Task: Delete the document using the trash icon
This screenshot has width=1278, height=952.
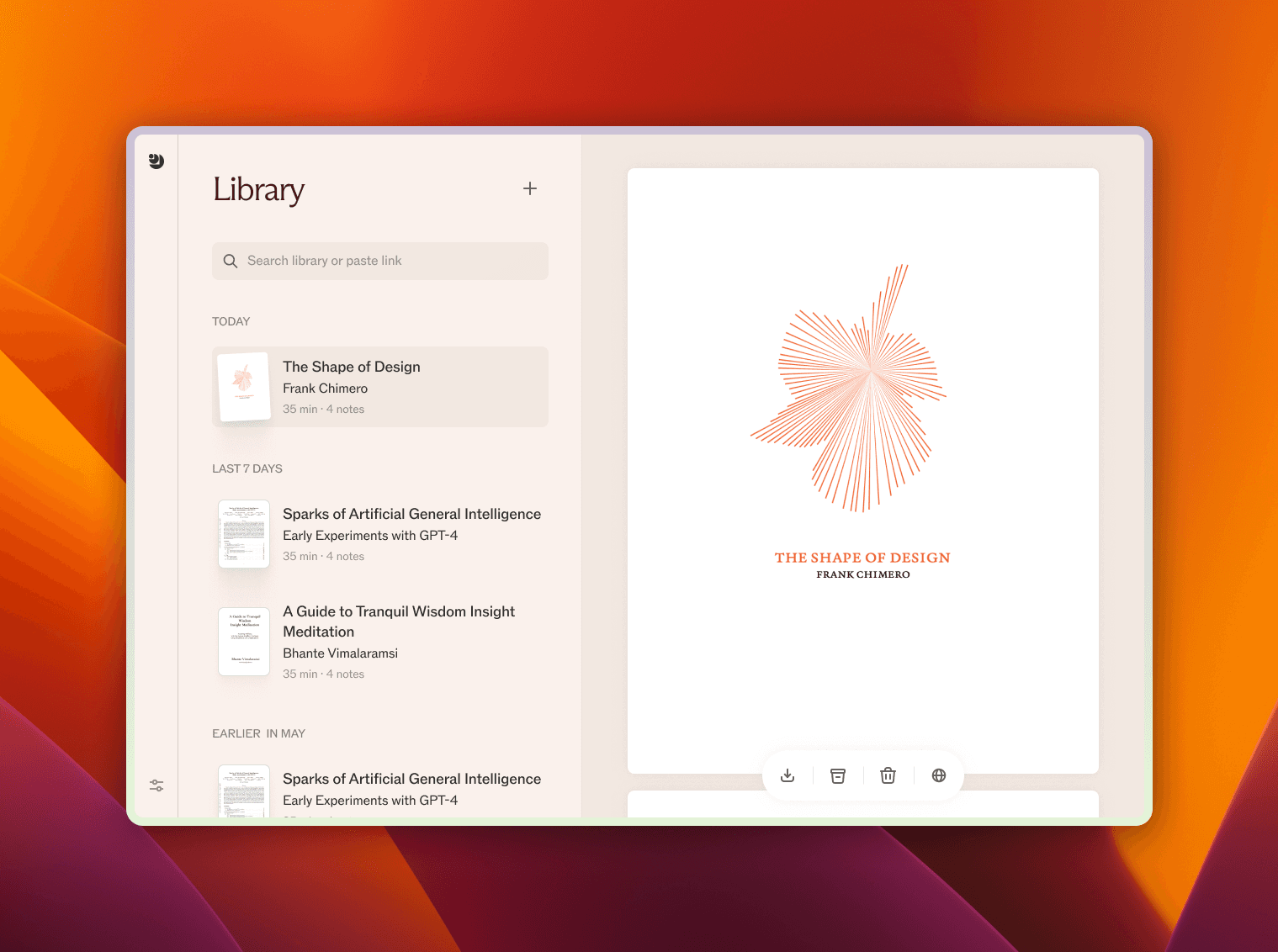Action: (x=888, y=775)
